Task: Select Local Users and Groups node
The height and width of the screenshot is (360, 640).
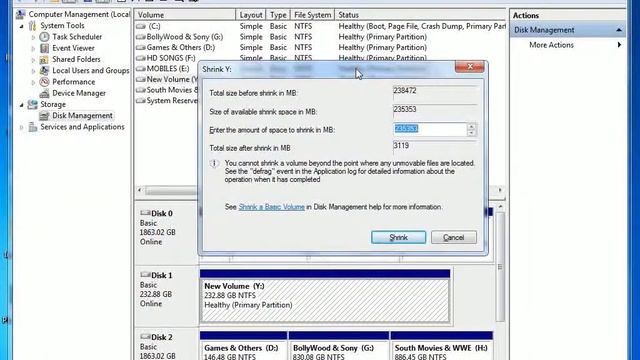Action: coord(91,71)
